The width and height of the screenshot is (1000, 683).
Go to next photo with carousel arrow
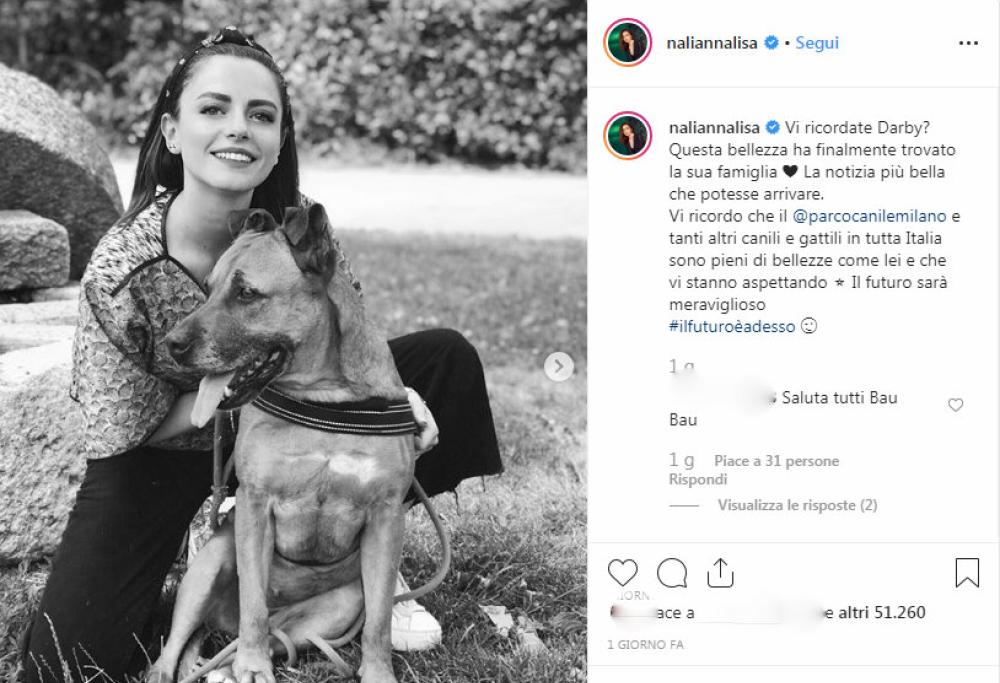tap(559, 366)
